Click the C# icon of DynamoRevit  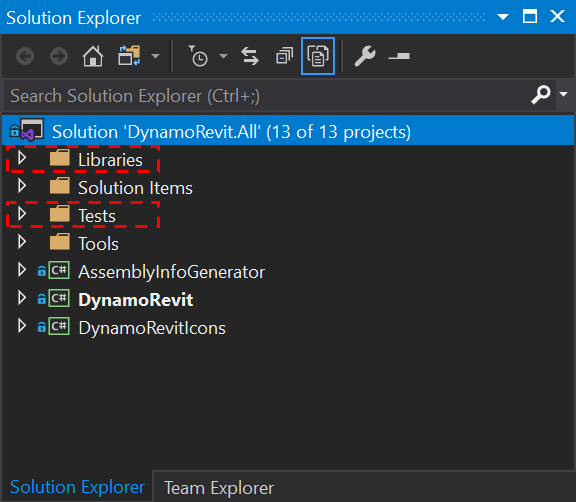tap(59, 298)
